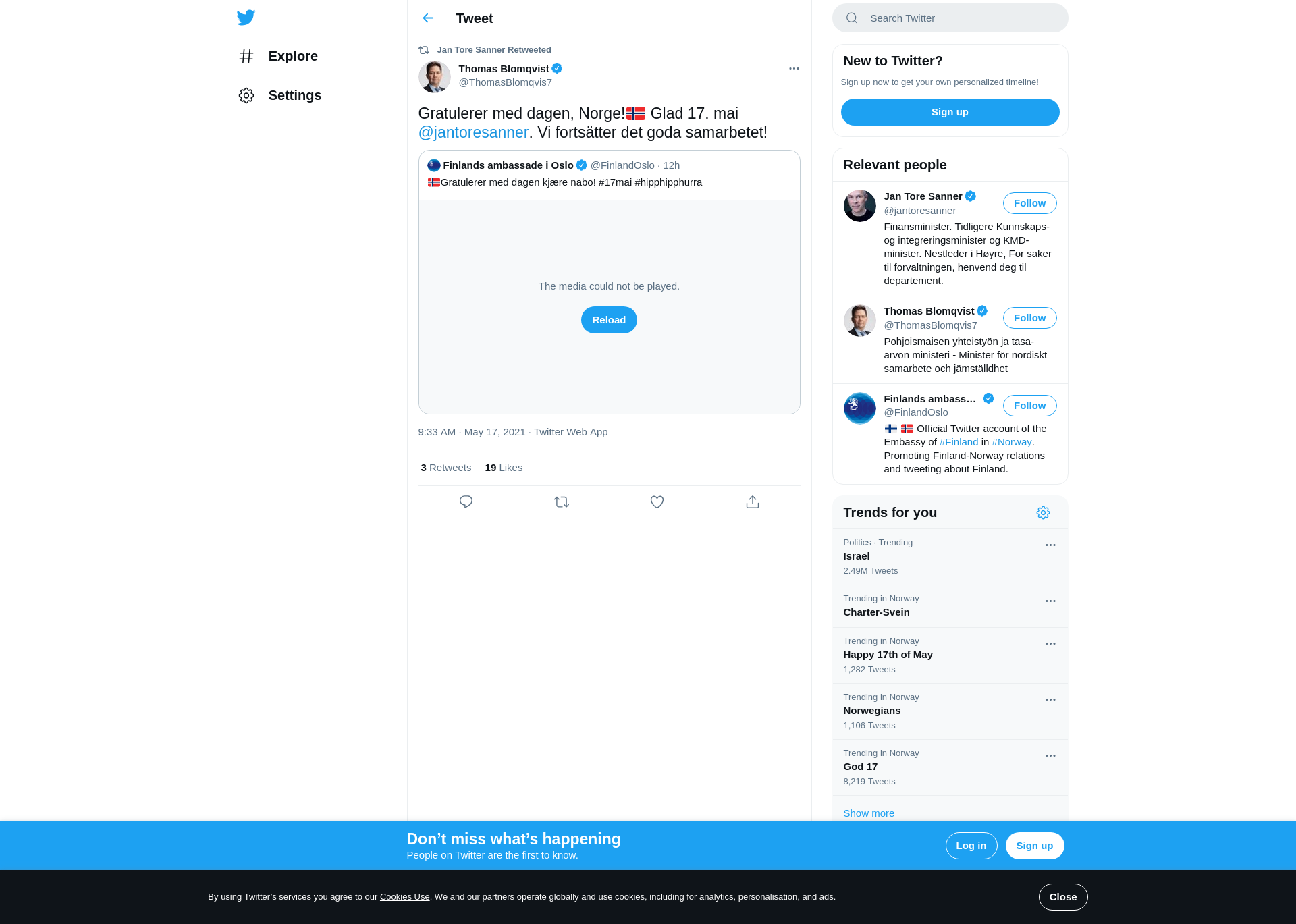Open Trends settings gear icon
Image resolution: width=1296 pixels, height=924 pixels.
[x=1043, y=512]
